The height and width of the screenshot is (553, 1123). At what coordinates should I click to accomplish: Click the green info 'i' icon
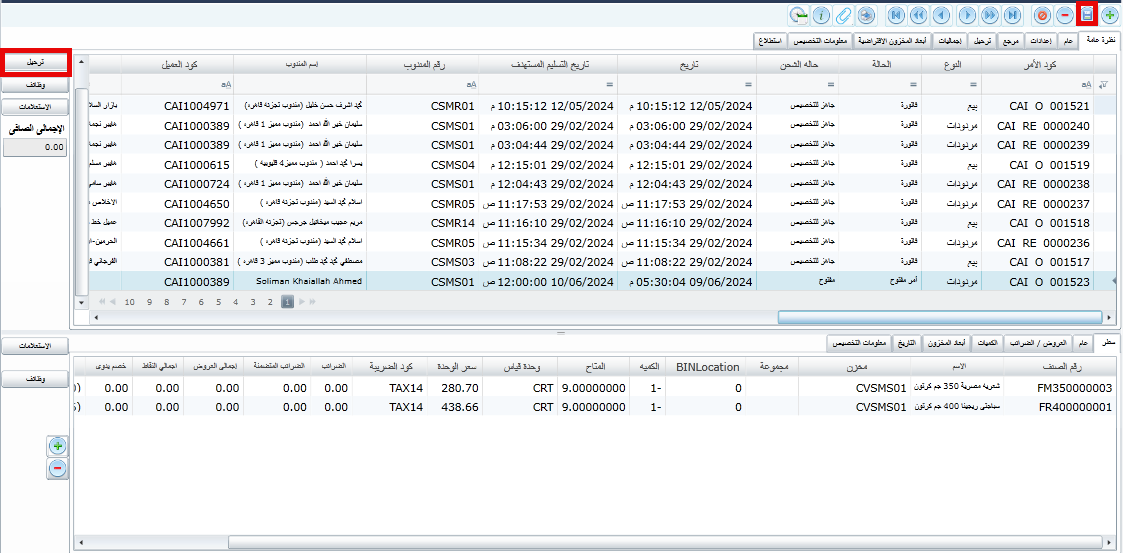click(821, 15)
